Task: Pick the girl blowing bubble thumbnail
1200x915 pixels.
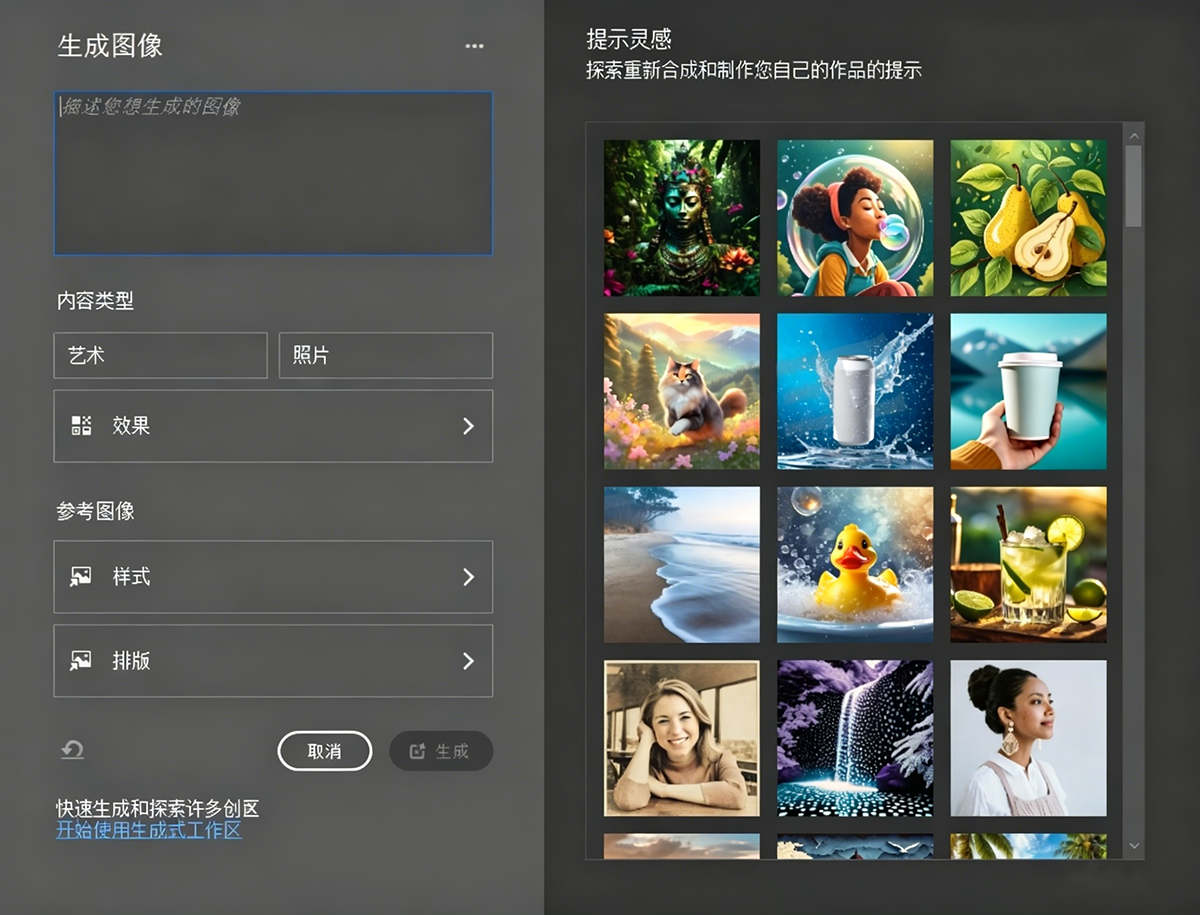Action: tap(855, 218)
